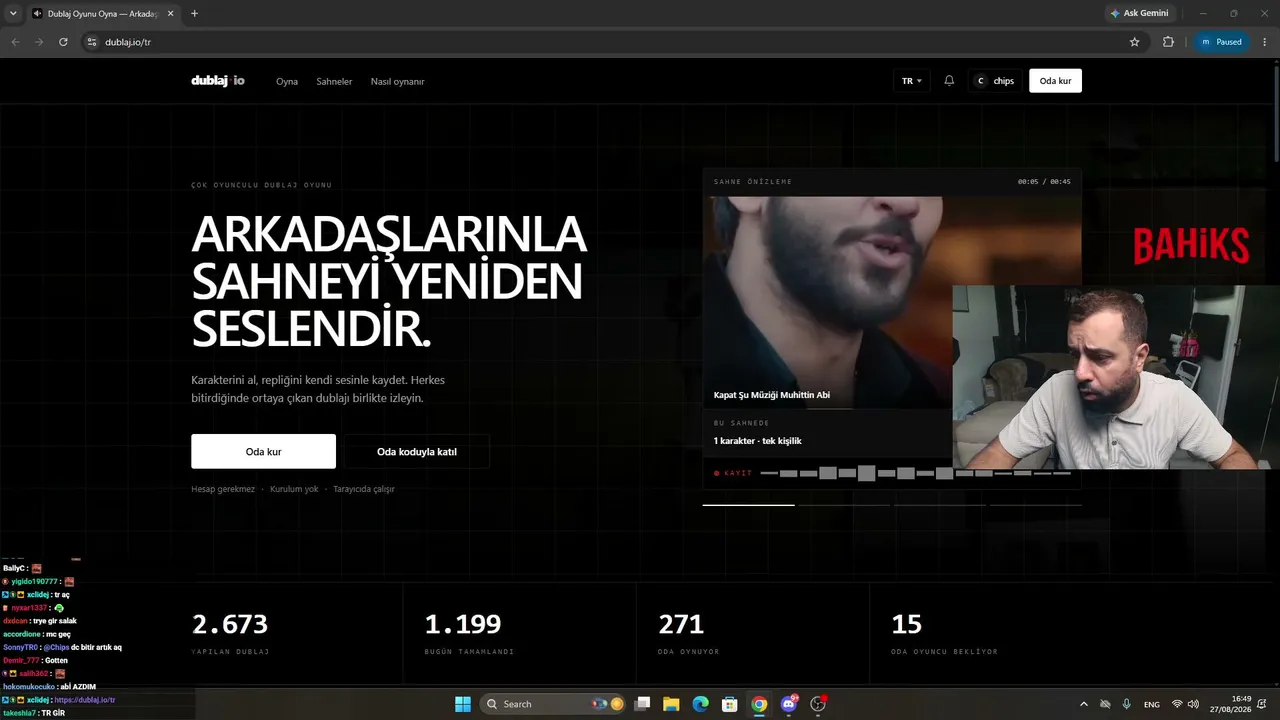Click the microphone icon in system tray
The image size is (1280, 720).
click(x=1127, y=704)
